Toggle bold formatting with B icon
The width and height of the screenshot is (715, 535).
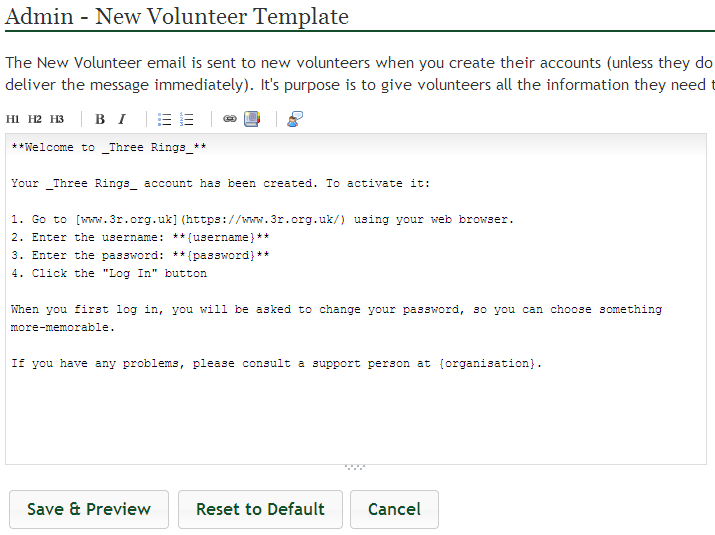(x=100, y=119)
